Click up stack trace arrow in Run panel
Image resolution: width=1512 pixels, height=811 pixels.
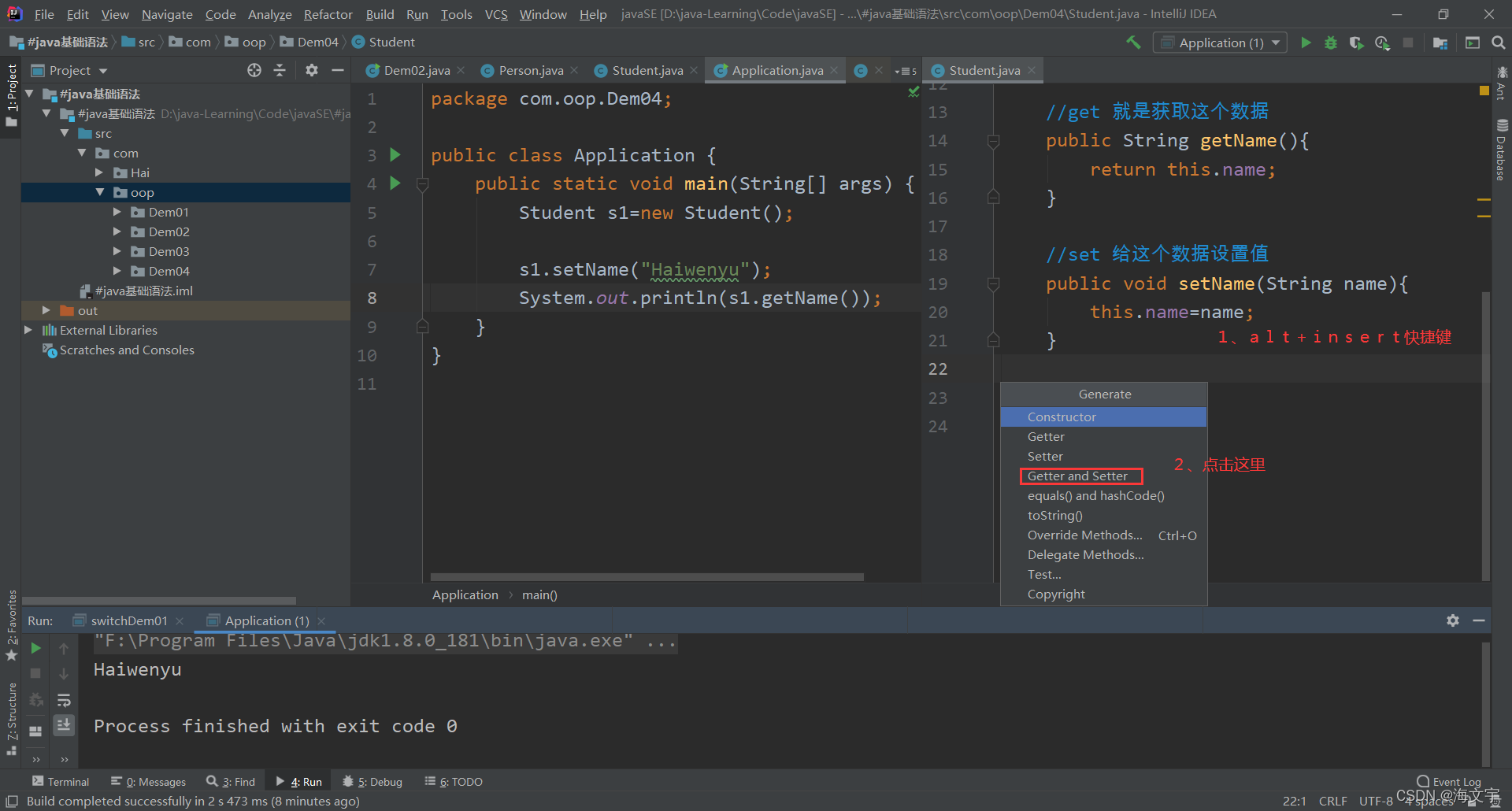[64, 648]
